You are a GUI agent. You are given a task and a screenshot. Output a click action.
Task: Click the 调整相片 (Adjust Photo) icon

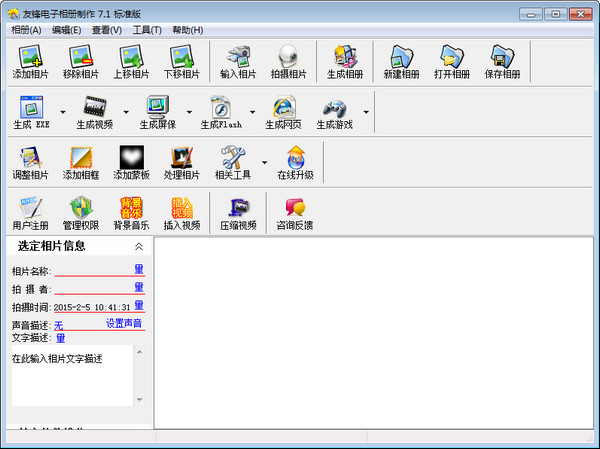(30, 157)
